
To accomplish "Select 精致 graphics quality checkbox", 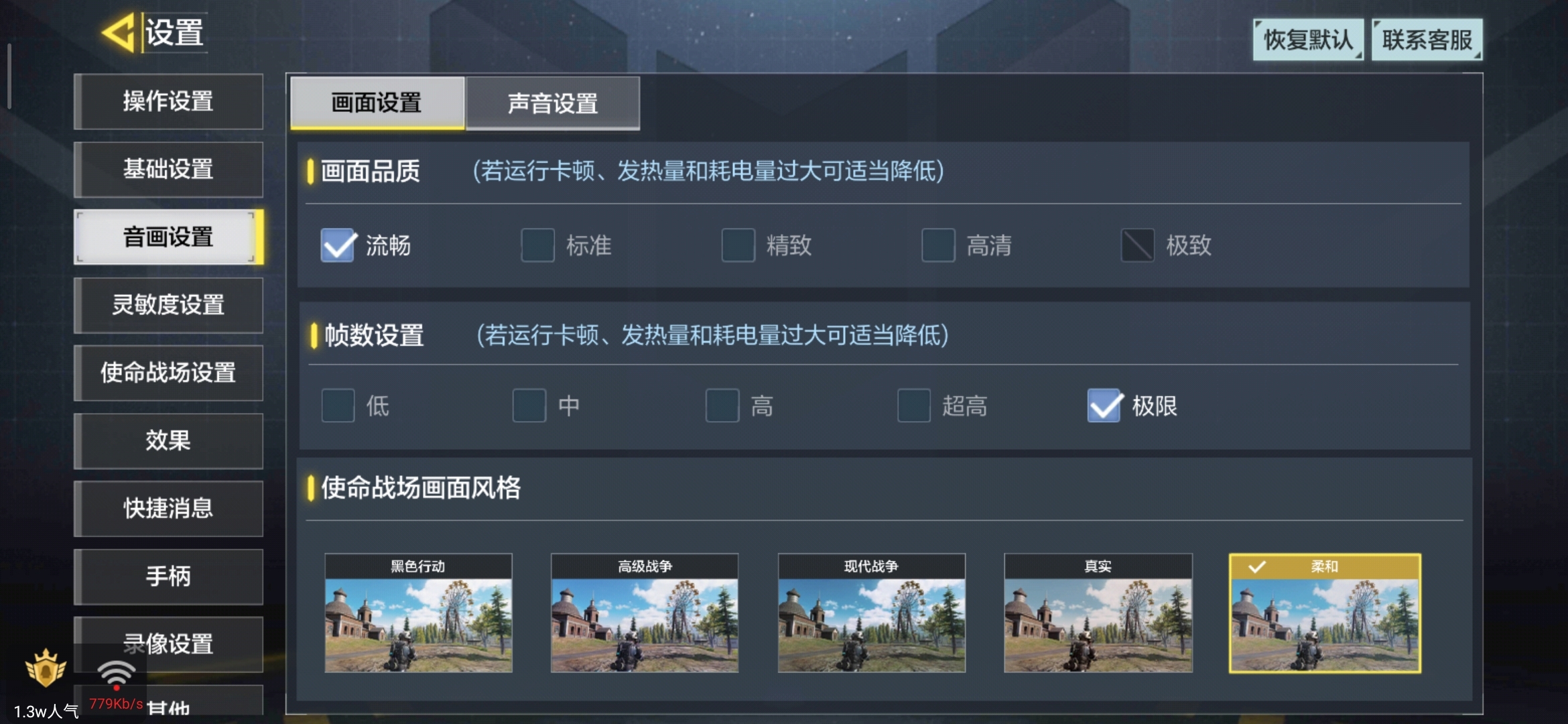I will coord(738,245).
